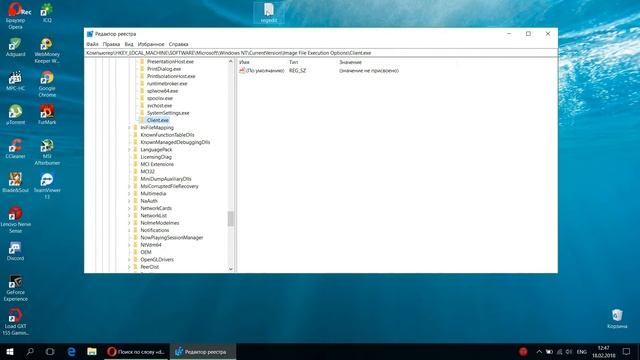Open the Windows Start button
Viewport: 640px width, 360px height.
(10, 351)
